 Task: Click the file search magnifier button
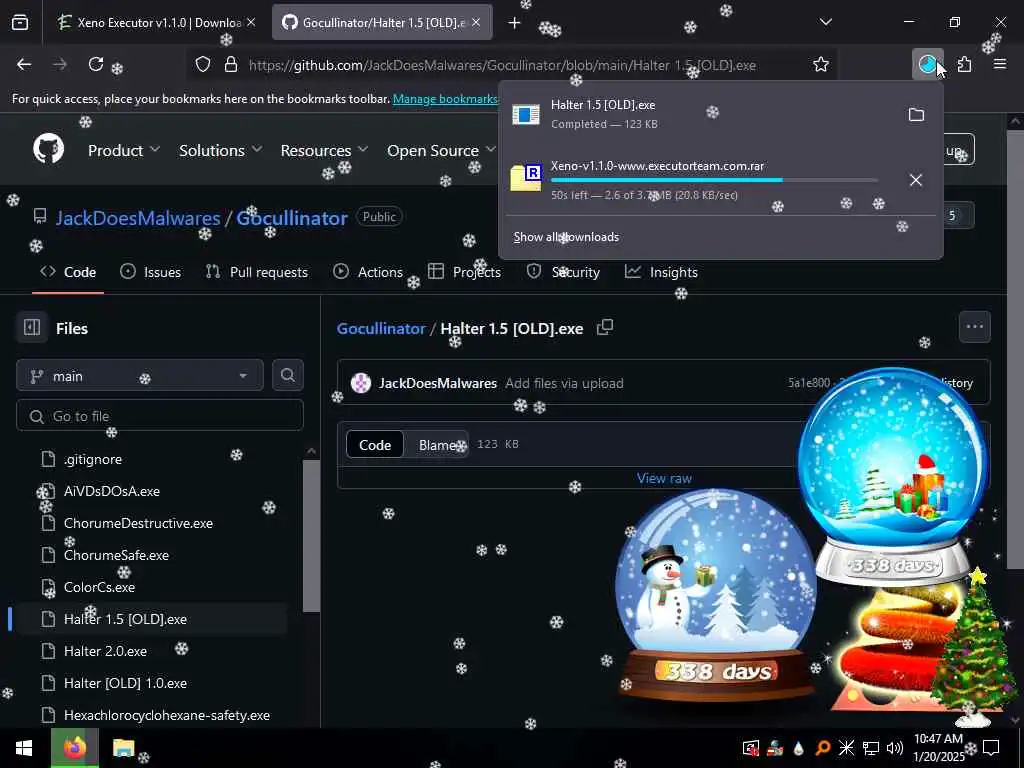[x=287, y=376]
